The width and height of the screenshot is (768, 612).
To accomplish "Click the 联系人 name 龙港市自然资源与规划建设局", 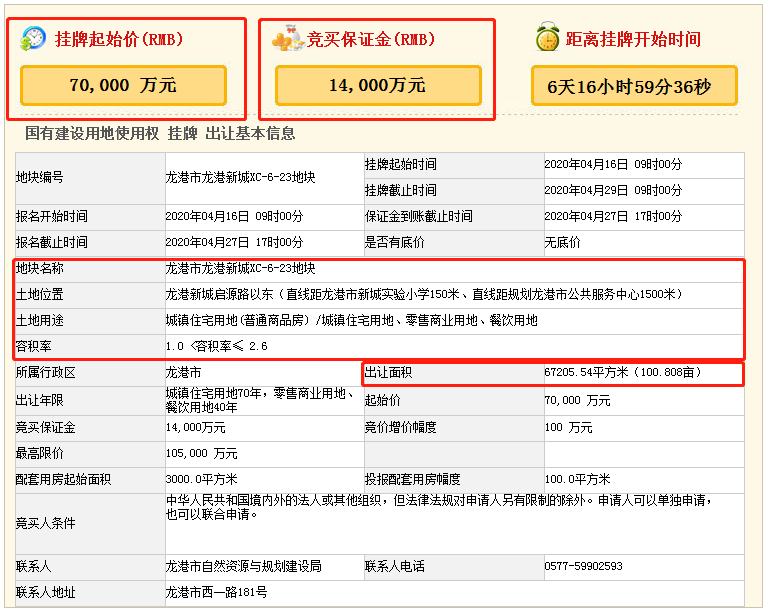I will [x=243, y=566].
